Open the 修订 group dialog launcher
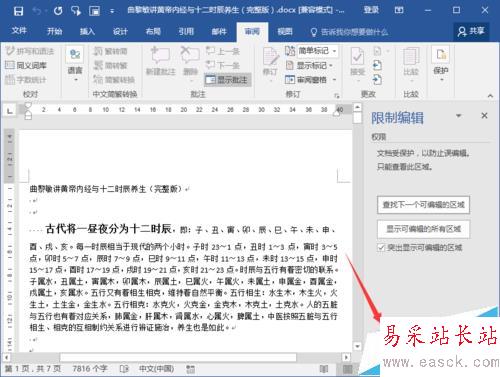The width and height of the screenshot is (500, 377). (337, 96)
